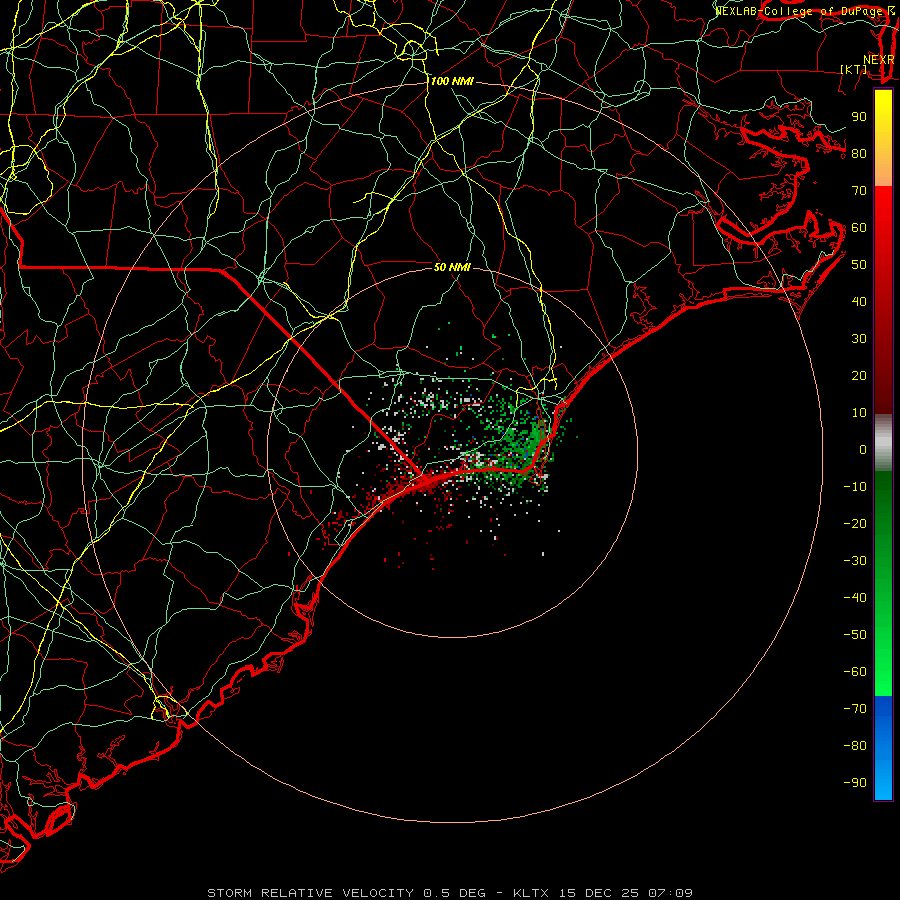This screenshot has width=900, height=900.
Task: Click the 40 value on the velocity scale
Action: pyautogui.click(x=859, y=302)
